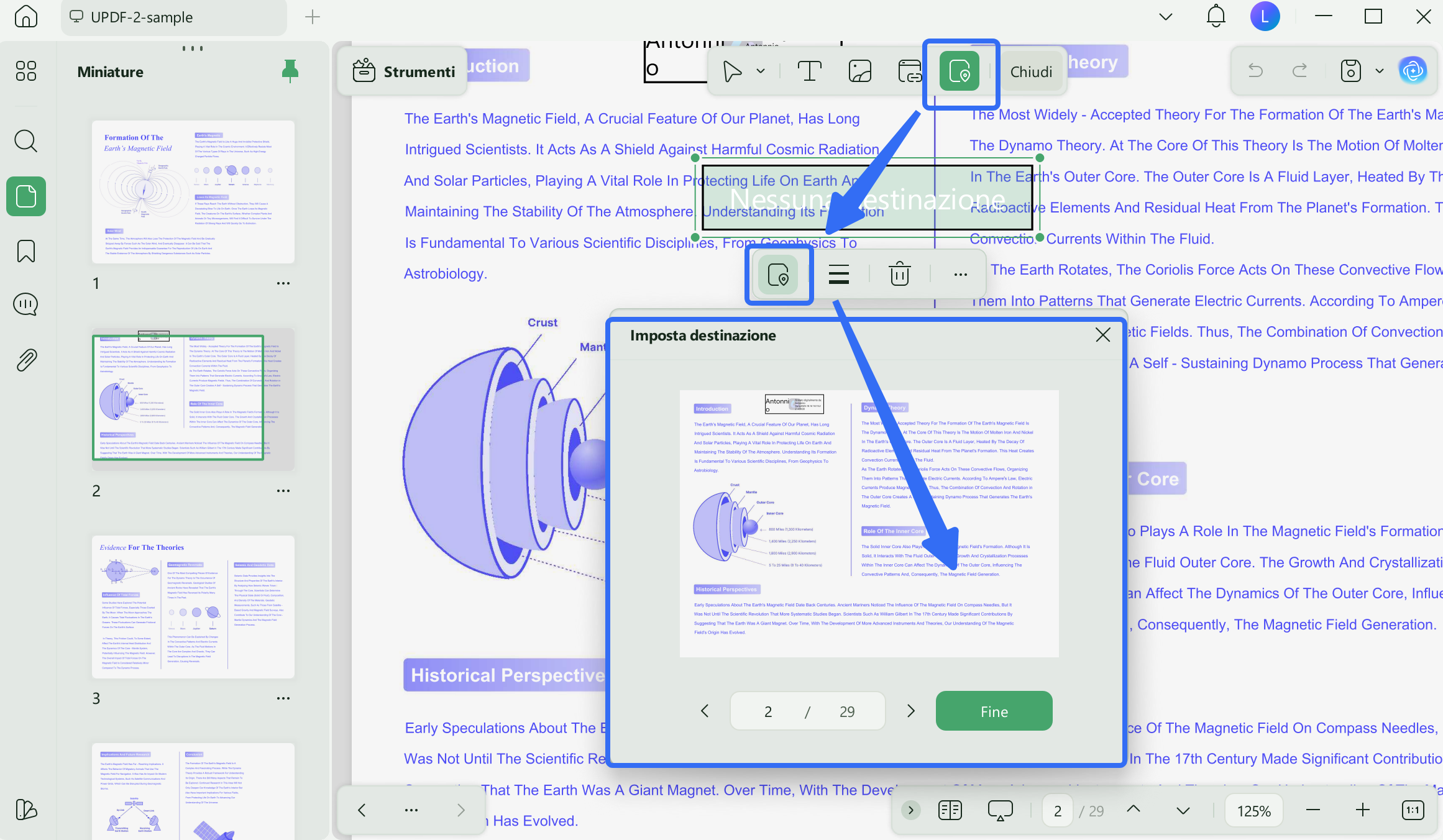Select the Nessuna destinazione link box
The height and width of the screenshot is (840, 1443).
867,198
